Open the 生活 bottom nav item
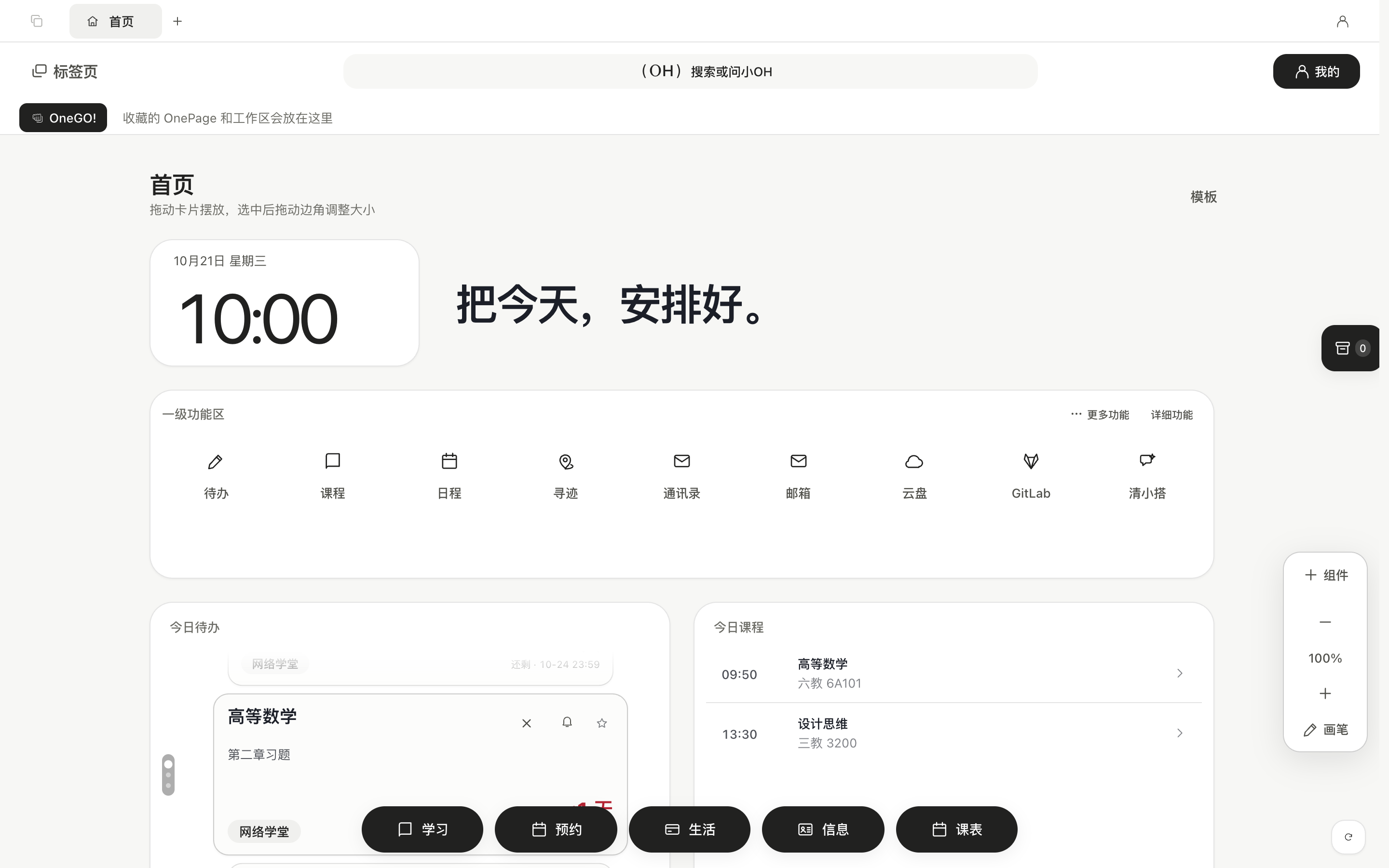Image resolution: width=1389 pixels, height=868 pixels. coord(689,829)
